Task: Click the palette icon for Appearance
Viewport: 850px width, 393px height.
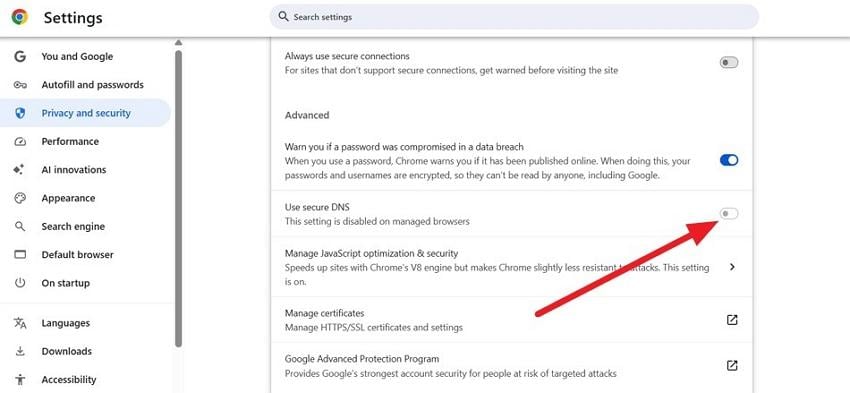Action: tap(20, 198)
